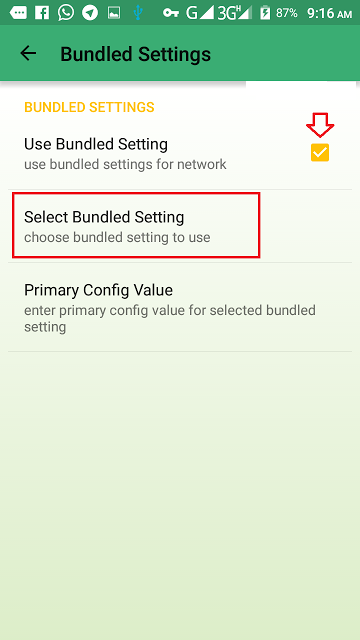
Task: Tap the messaging bubble notification icon
Action: (x=18, y=13)
